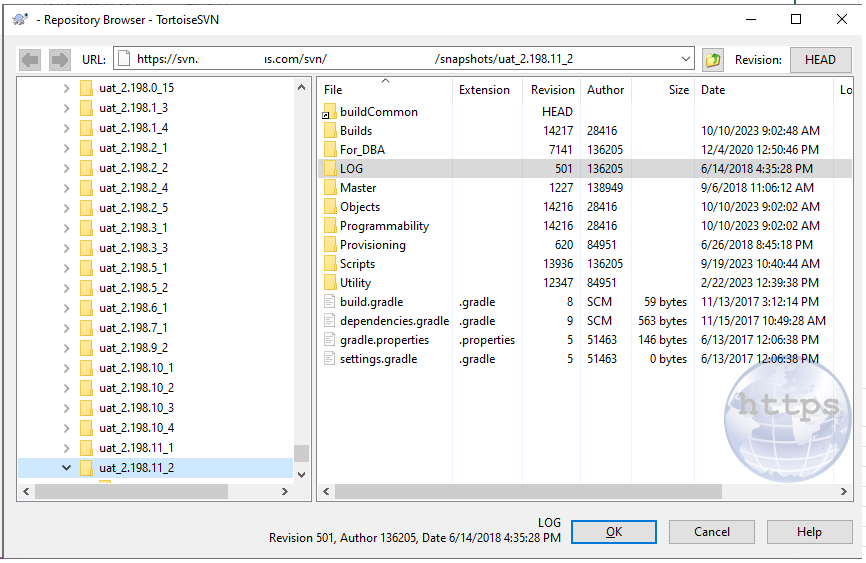Open the URL history dropdown arrow
Image resolution: width=866 pixels, height=563 pixels.
point(685,59)
